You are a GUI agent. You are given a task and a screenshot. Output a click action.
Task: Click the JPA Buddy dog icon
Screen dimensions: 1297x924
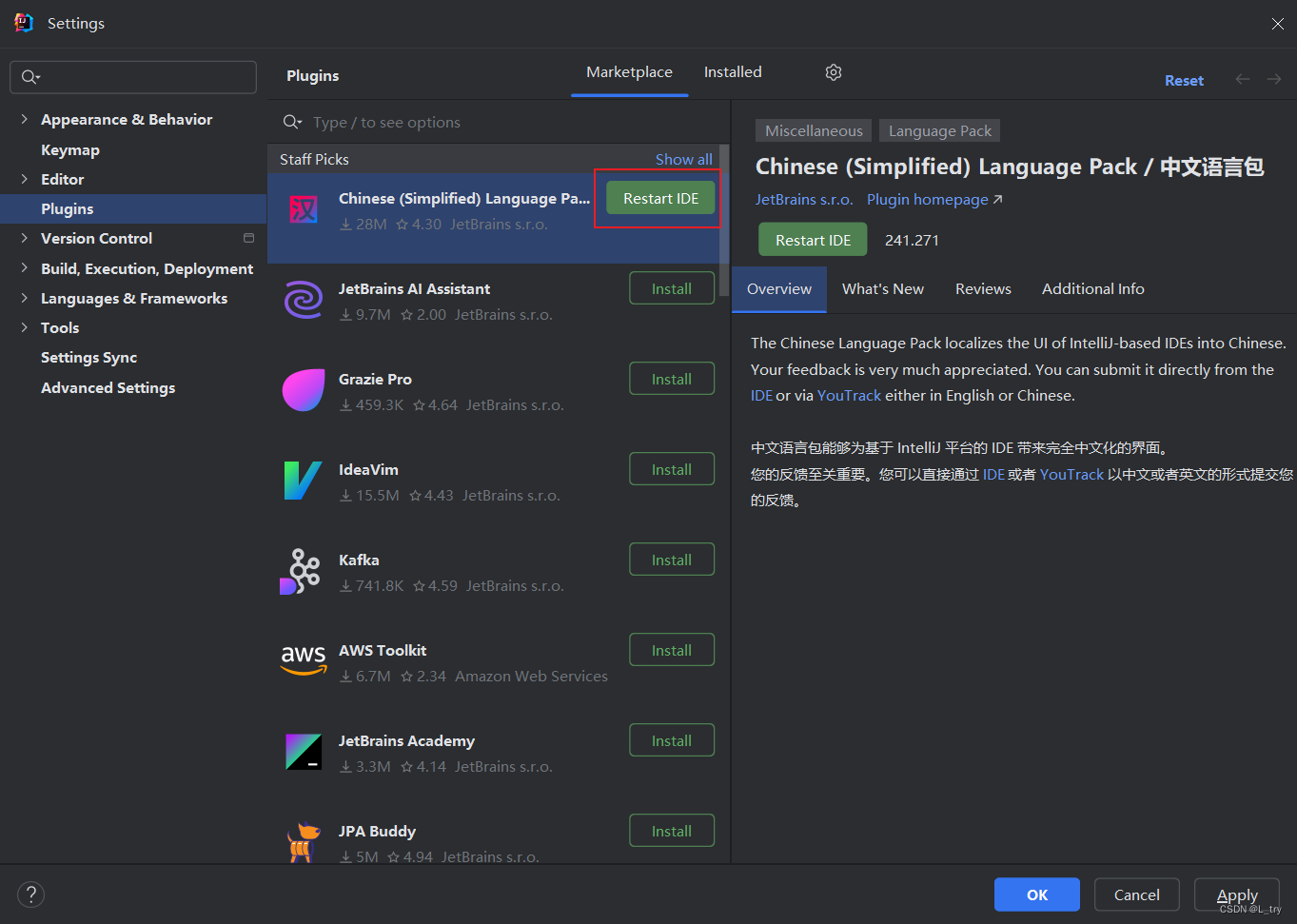pos(304,842)
